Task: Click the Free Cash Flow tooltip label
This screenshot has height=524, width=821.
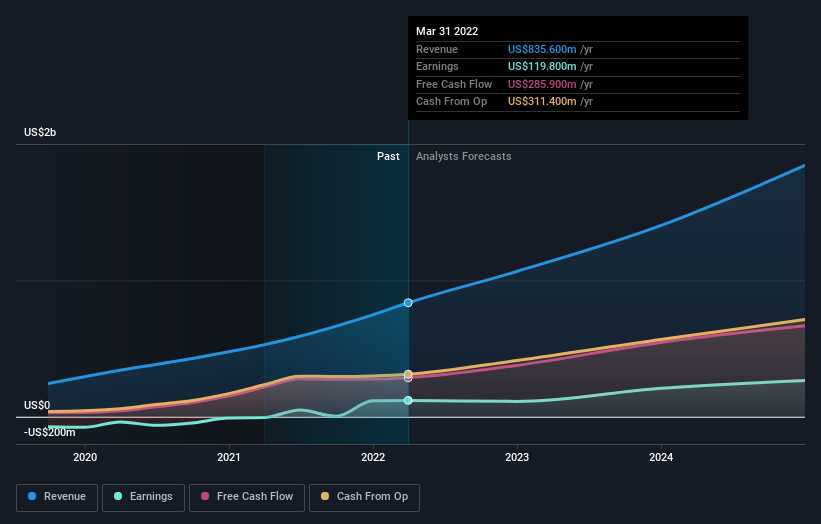Action: 454,84
